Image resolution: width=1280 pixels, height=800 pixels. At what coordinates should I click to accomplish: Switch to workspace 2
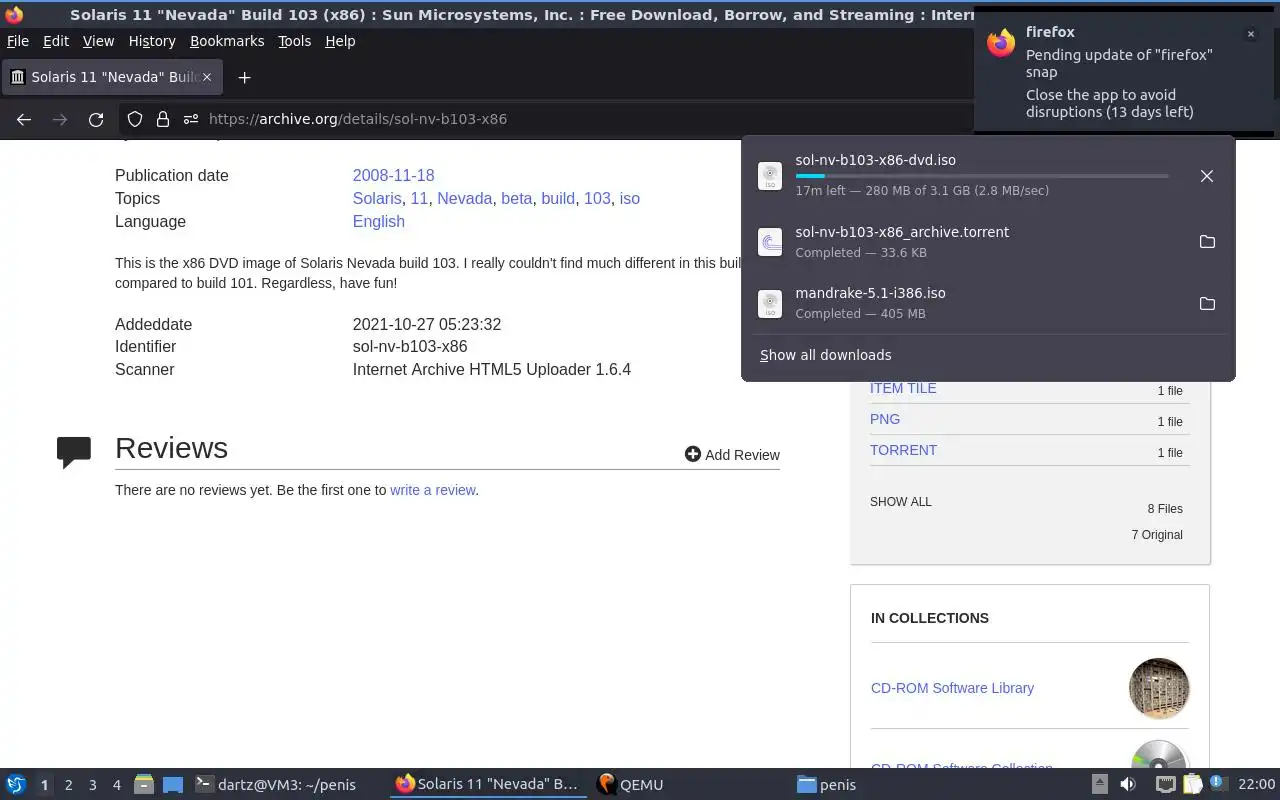tap(69, 785)
